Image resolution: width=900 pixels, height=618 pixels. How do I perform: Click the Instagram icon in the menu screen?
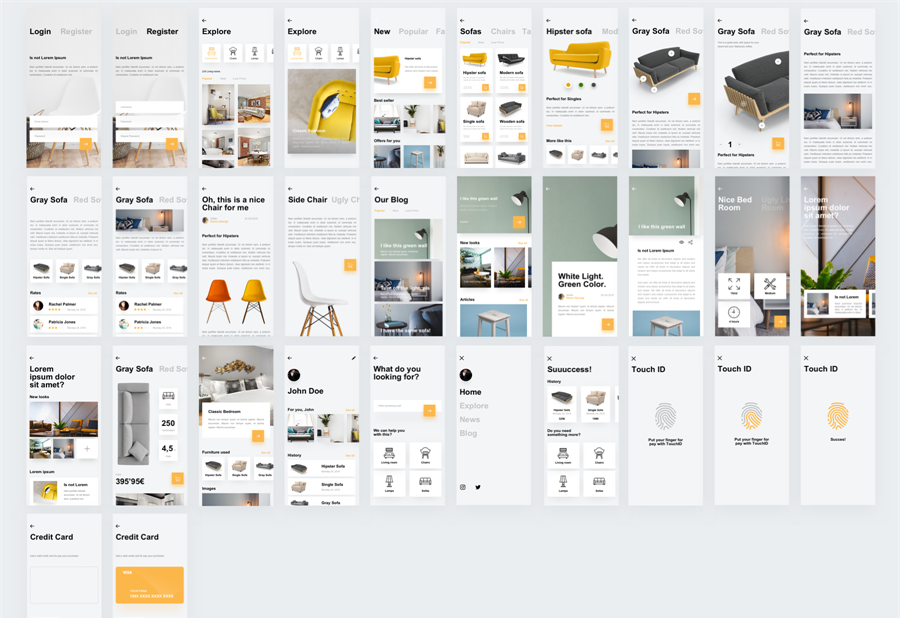click(463, 487)
